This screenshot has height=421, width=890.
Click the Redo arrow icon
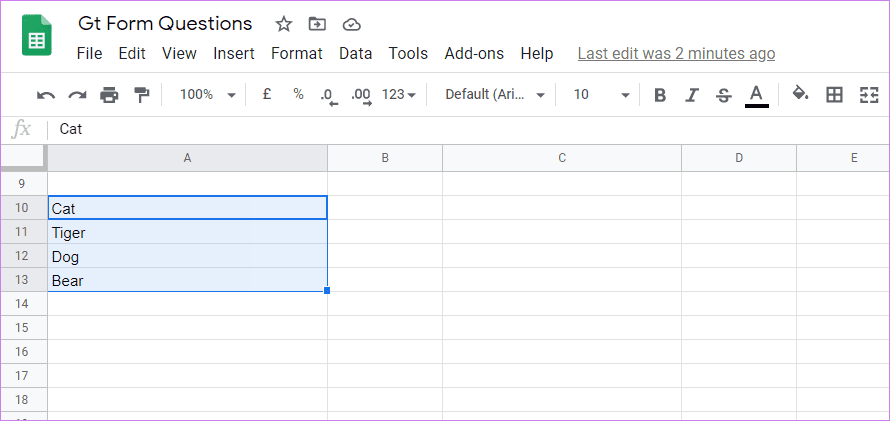point(77,95)
